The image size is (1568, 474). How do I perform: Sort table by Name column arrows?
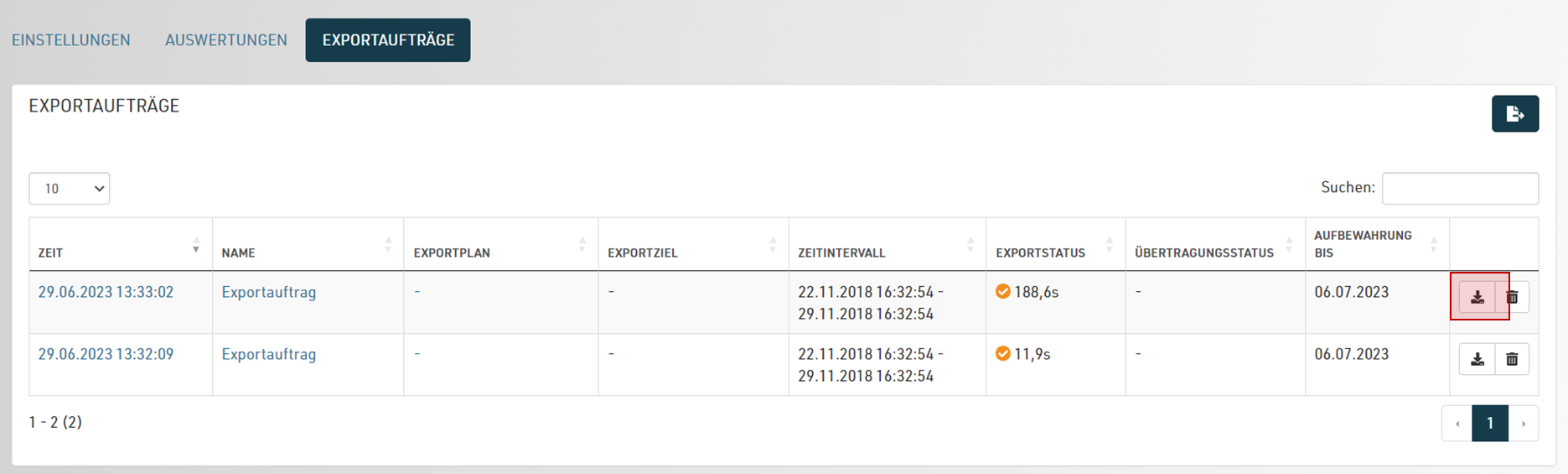(x=388, y=245)
